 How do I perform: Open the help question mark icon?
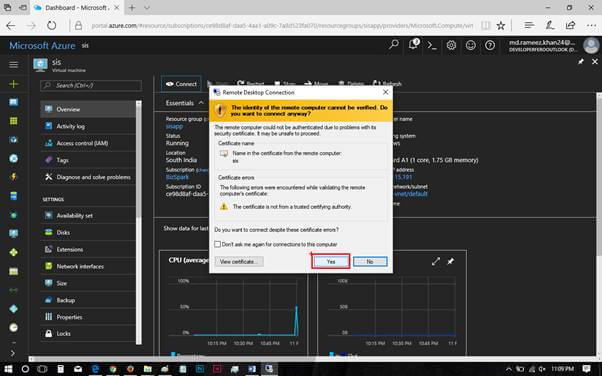490,45
